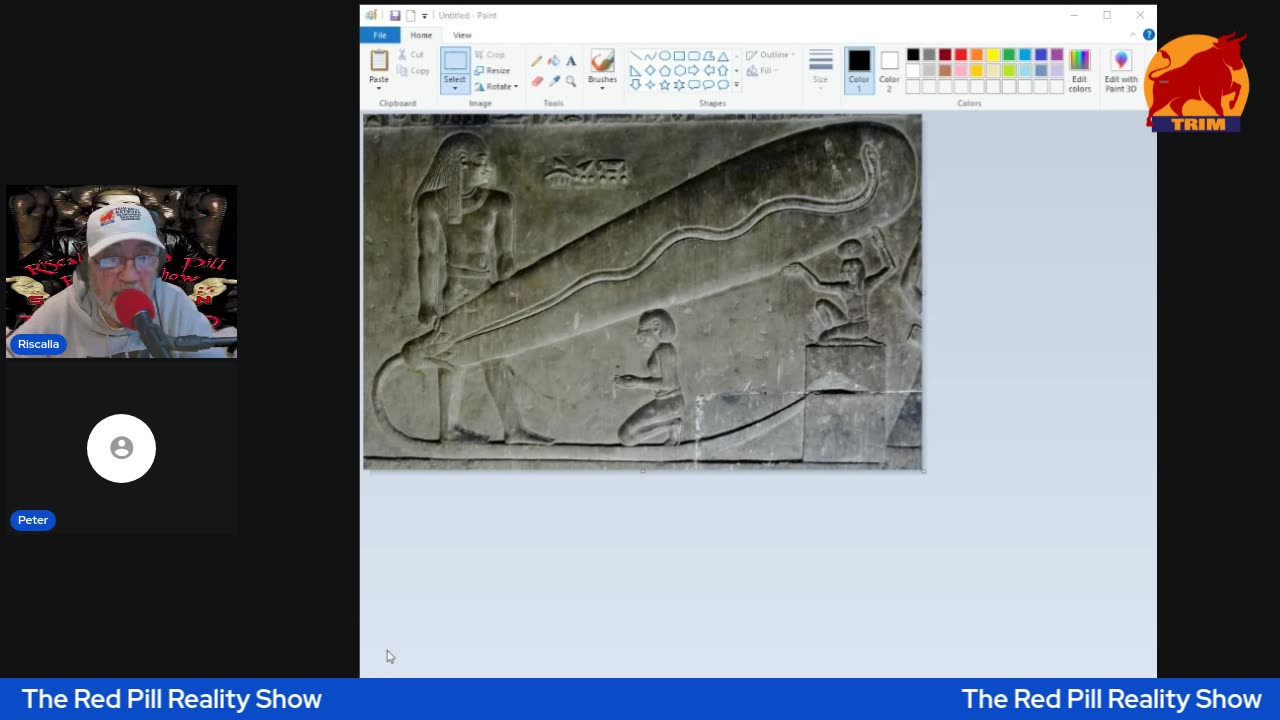Select the Pencil tool

(537, 61)
